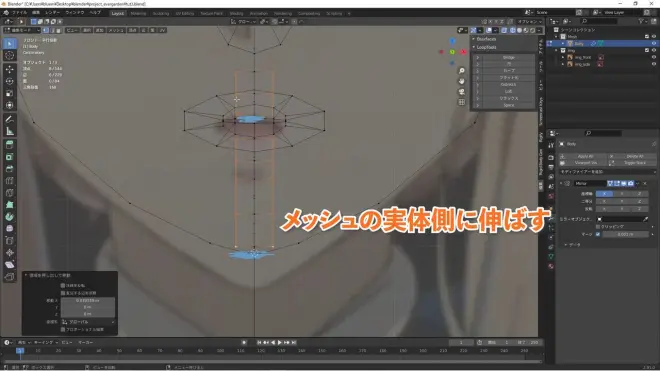
Task: Click the Bridge button in LoopTools panel
Action: coord(508,57)
